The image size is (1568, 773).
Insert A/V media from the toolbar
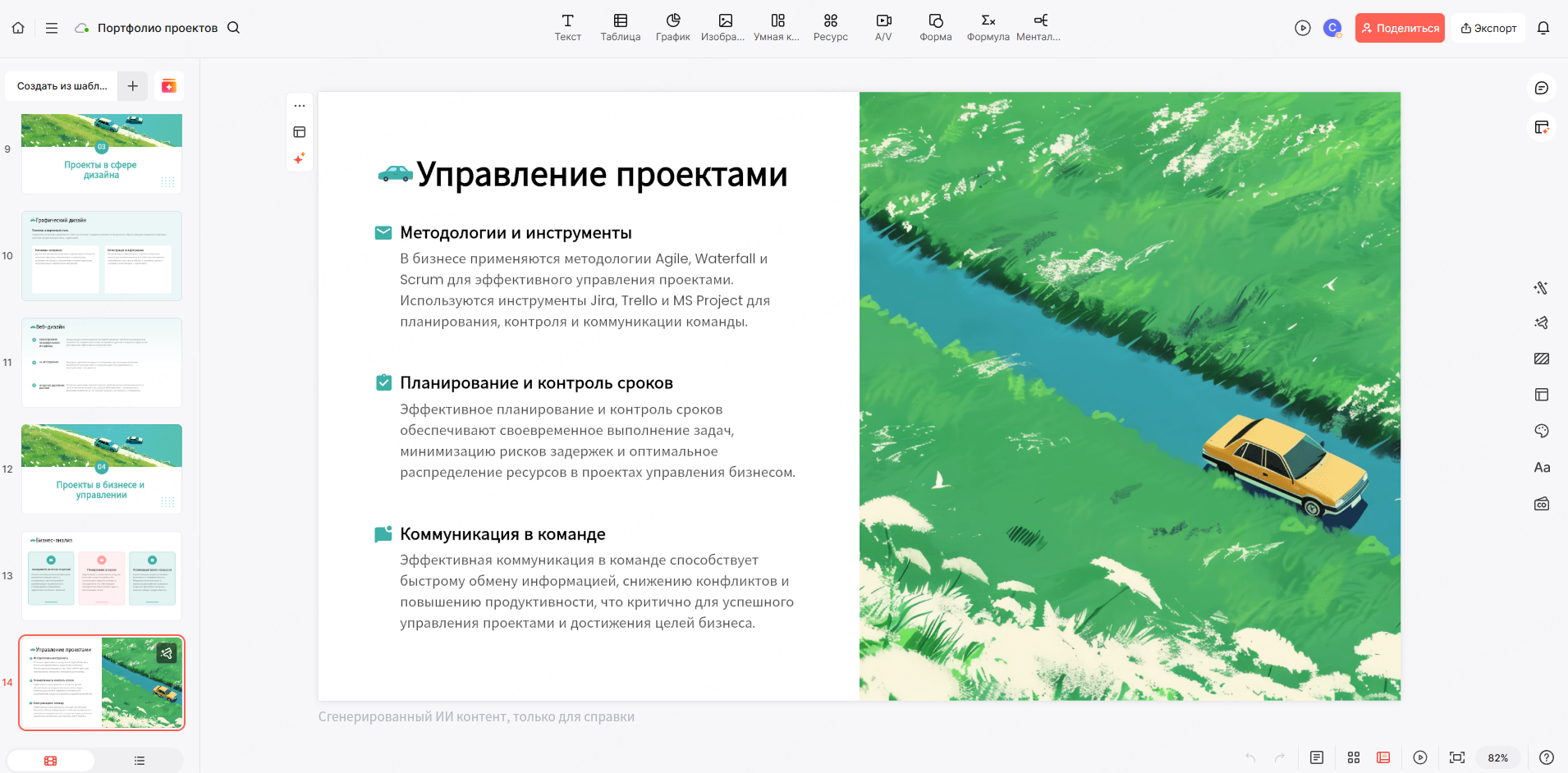pyautogui.click(x=883, y=27)
